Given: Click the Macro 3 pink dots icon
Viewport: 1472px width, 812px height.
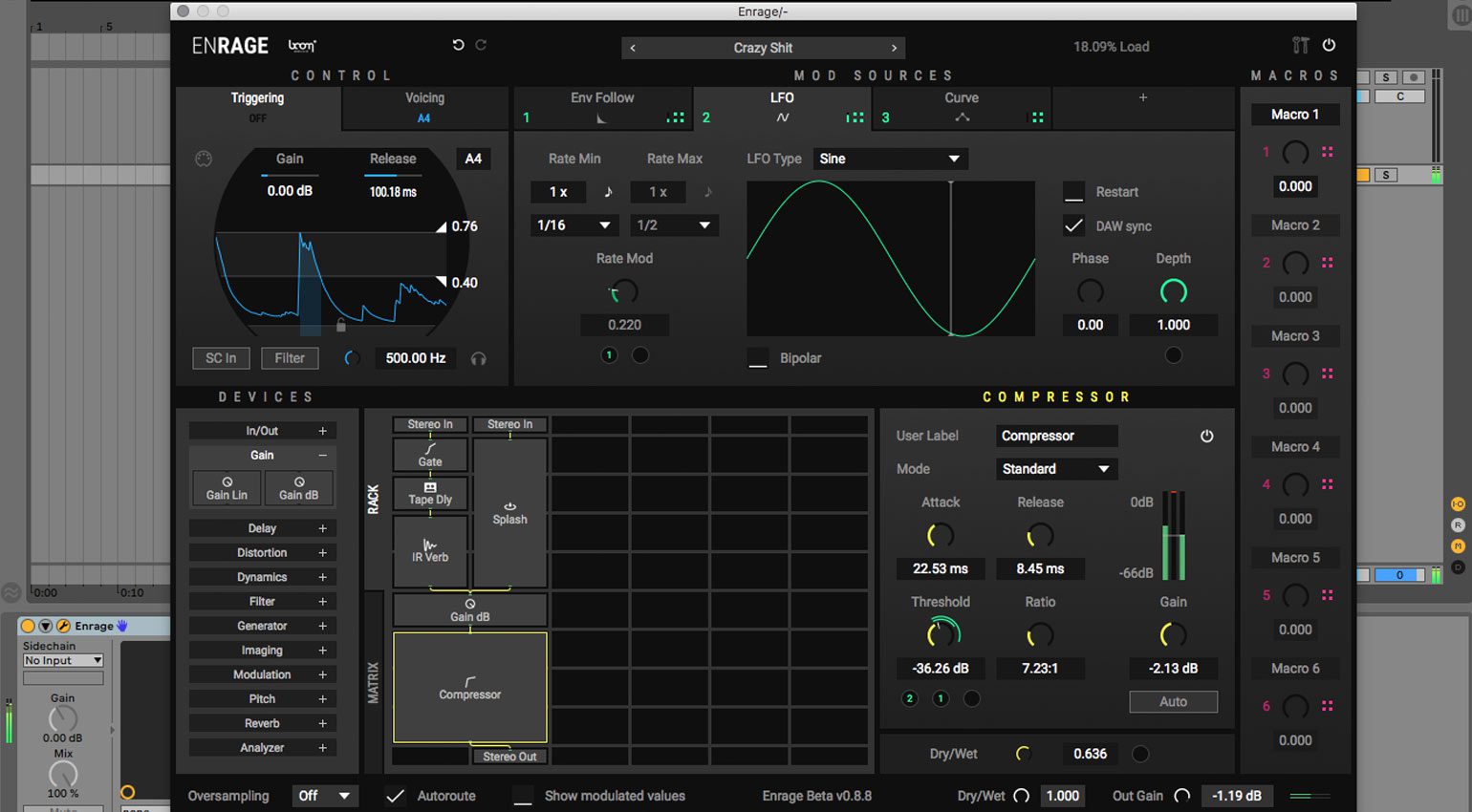Looking at the screenshot, I should [1327, 374].
